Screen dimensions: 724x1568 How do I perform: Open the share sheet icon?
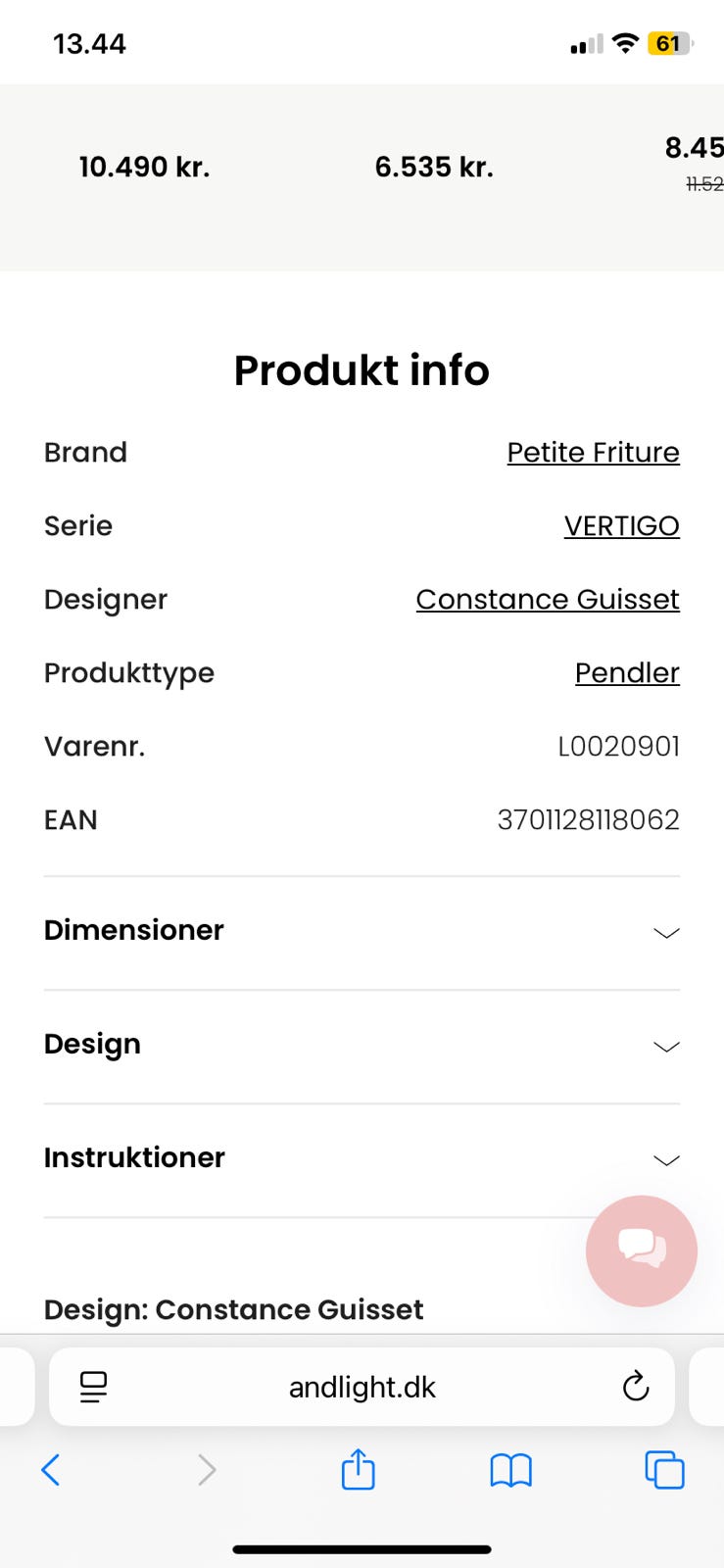point(358,1470)
